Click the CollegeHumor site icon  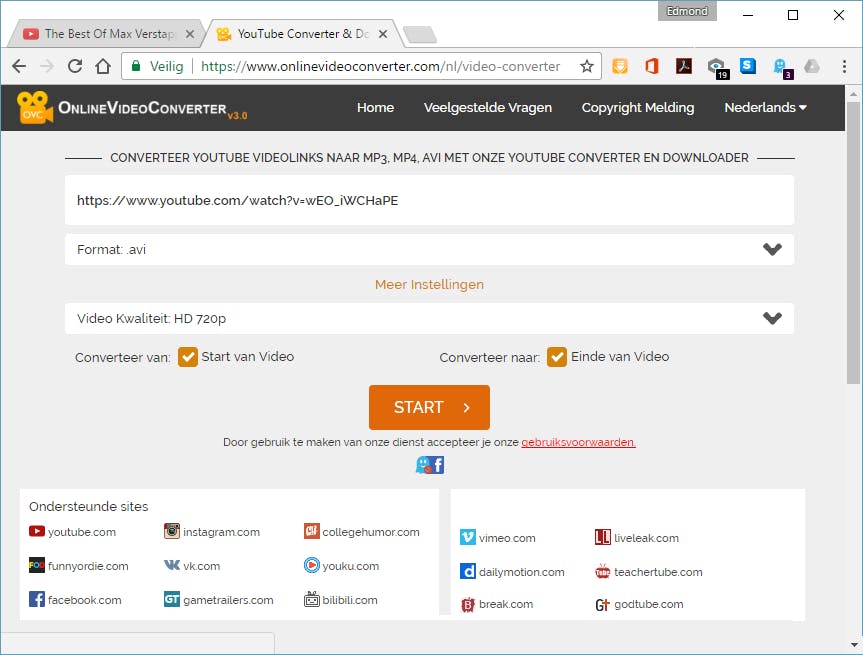pos(312,531)
